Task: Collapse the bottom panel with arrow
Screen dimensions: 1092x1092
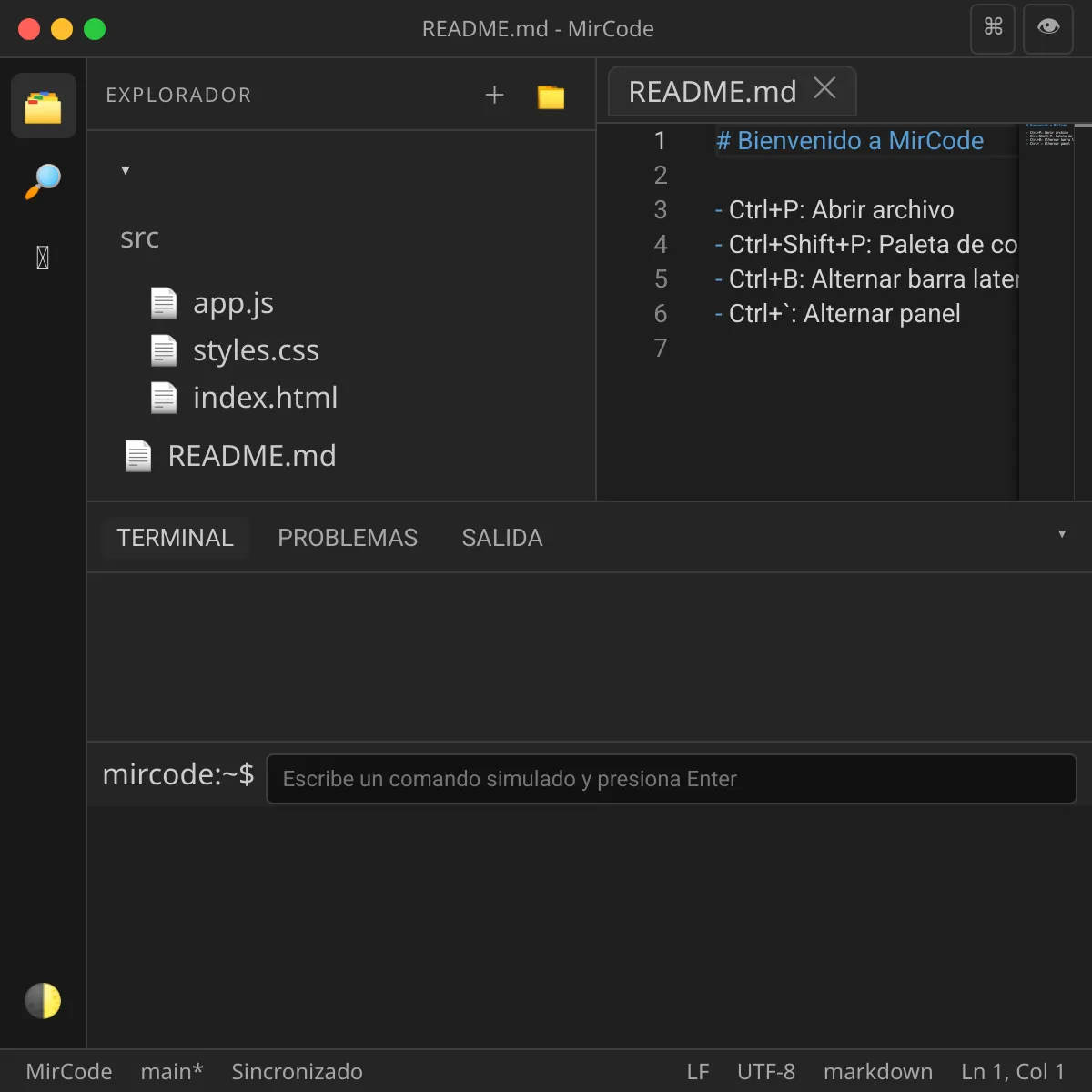Action: [1061, 535]
